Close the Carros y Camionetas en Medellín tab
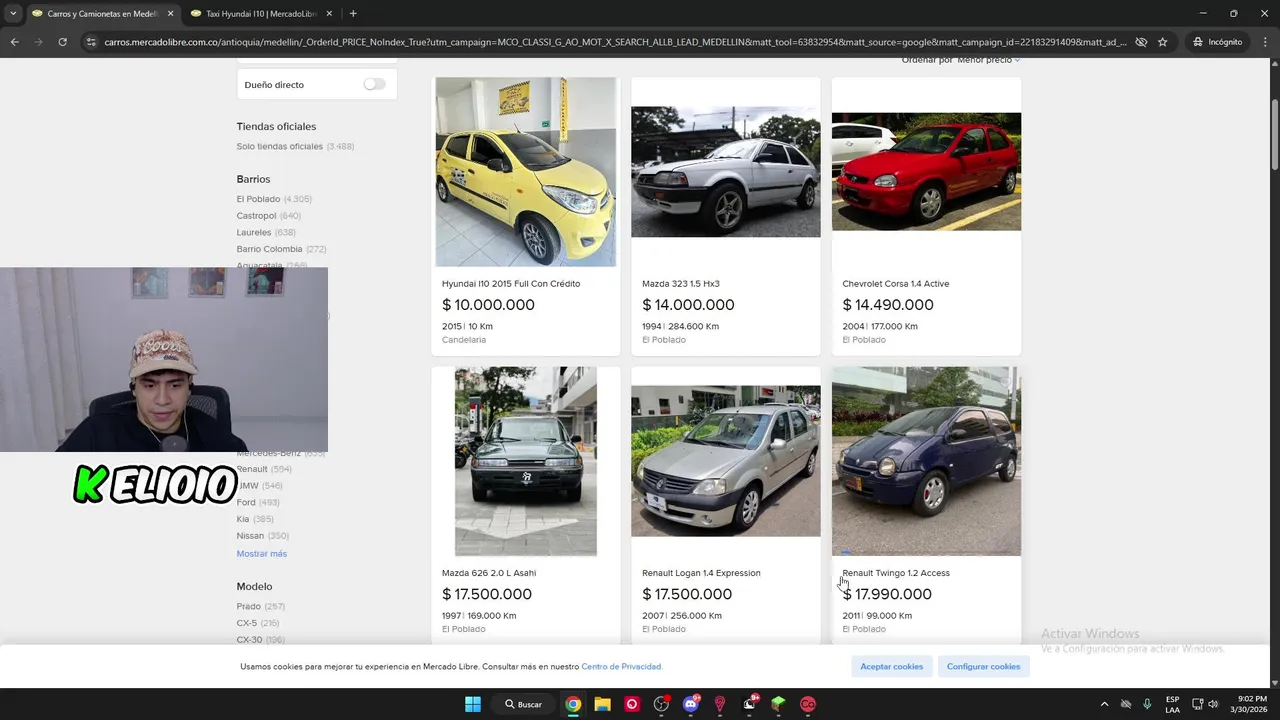The height and width of the screenshot is (720, 1280). pos(170,14)
